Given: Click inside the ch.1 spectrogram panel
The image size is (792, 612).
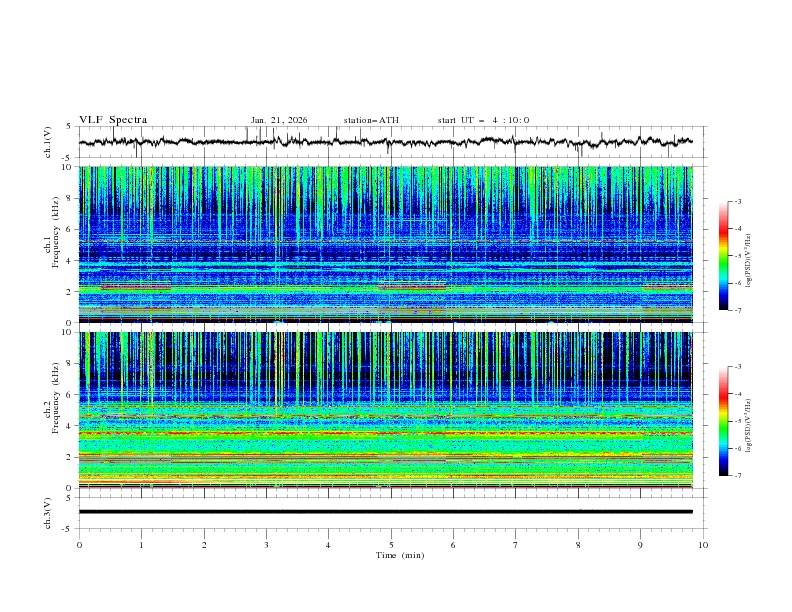Looking at the screenshot, I should point(390,244).
